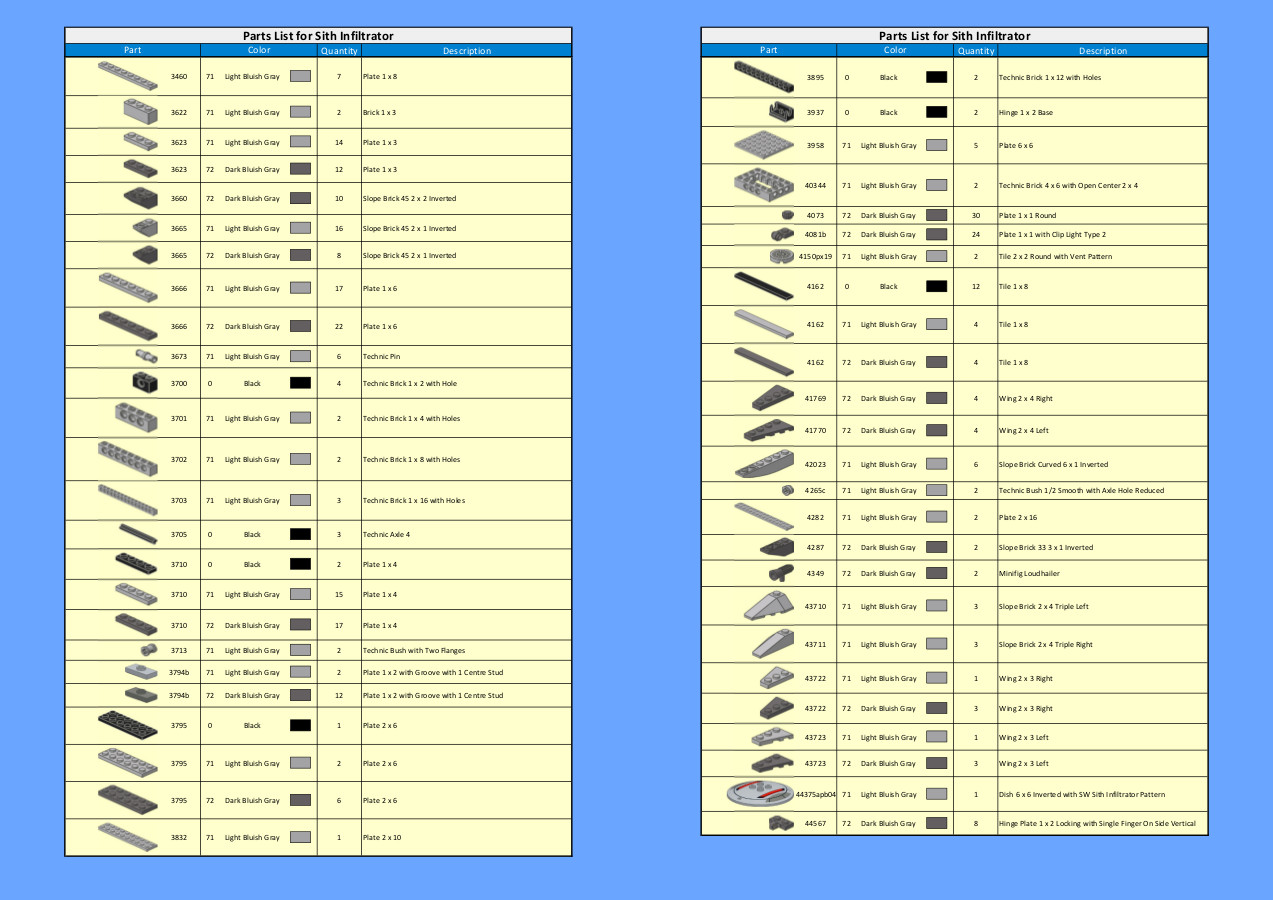
Task: Click the Light Bluish Gray swatch in row 44375apb04
Action: coord(937,794)
